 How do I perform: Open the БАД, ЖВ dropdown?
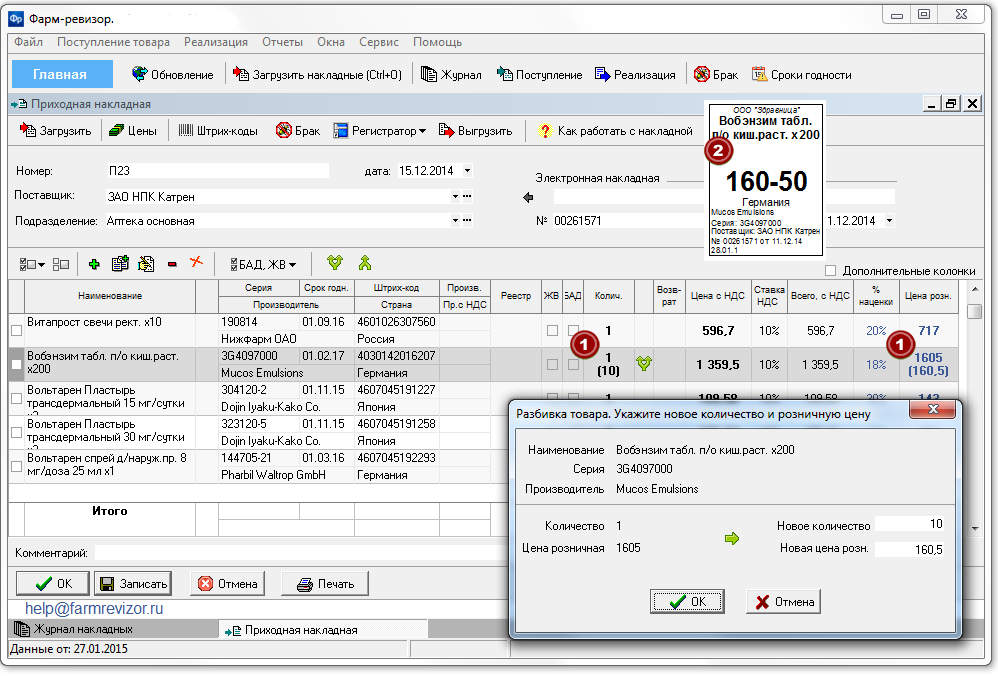264,264
